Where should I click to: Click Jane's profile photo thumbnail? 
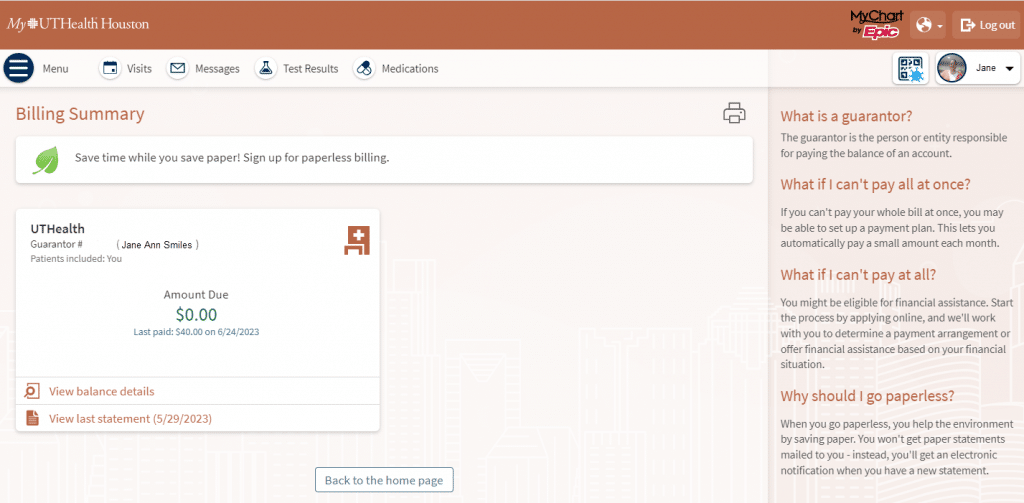coord(952,69)
